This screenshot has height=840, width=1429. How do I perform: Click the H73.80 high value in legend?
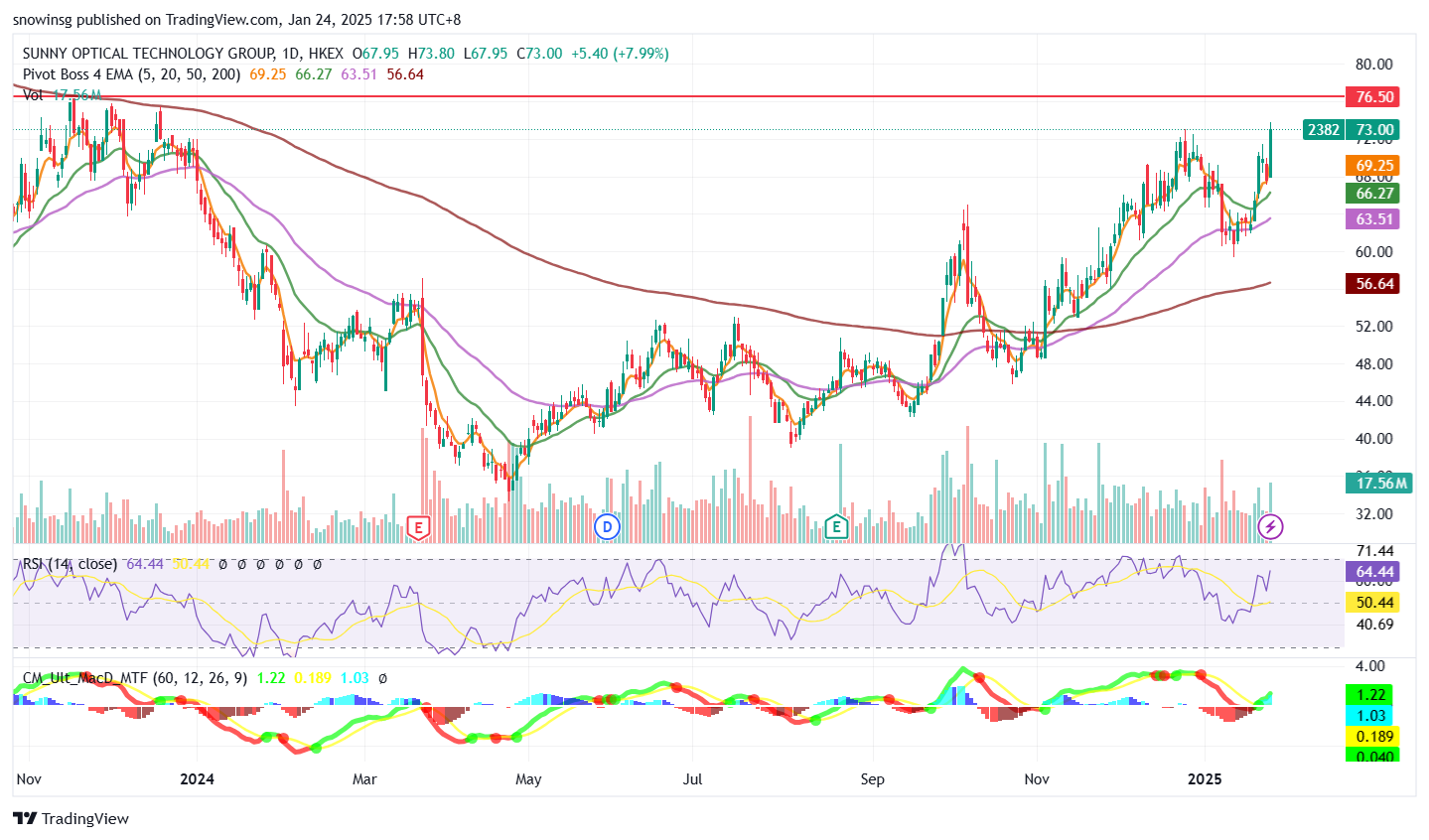[432, 54]
